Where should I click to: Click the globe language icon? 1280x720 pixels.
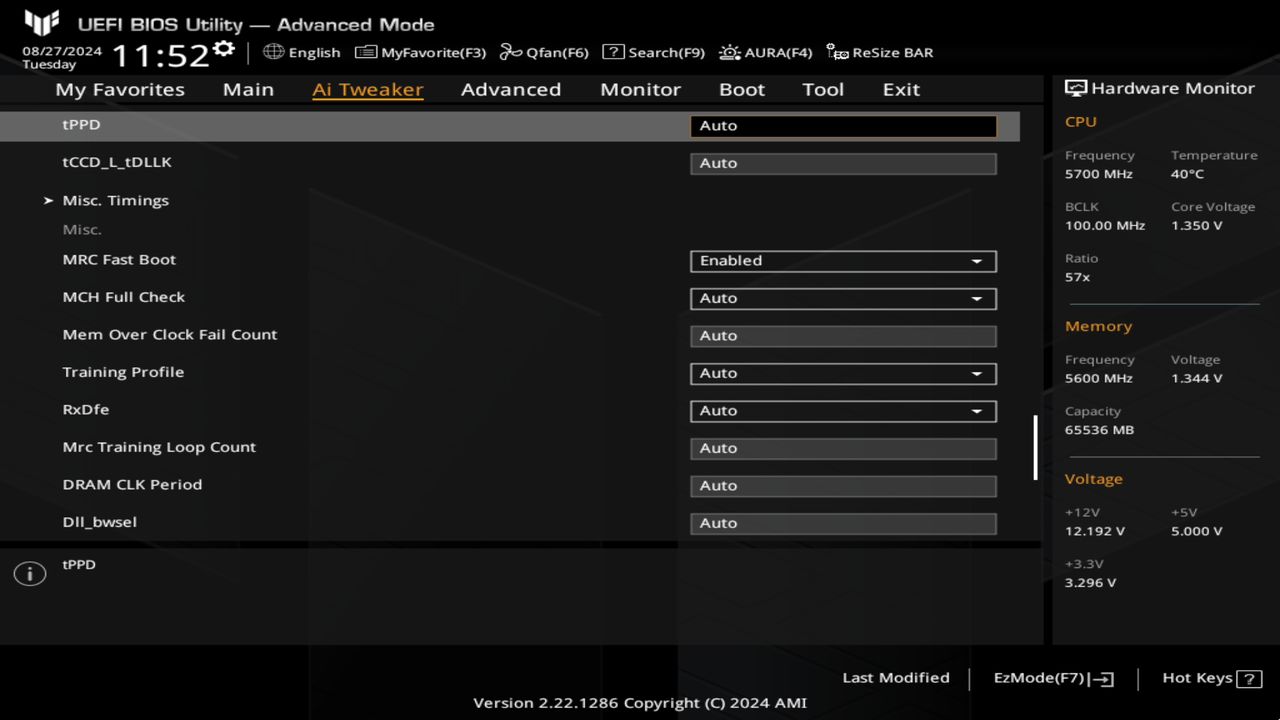[273, 52]
